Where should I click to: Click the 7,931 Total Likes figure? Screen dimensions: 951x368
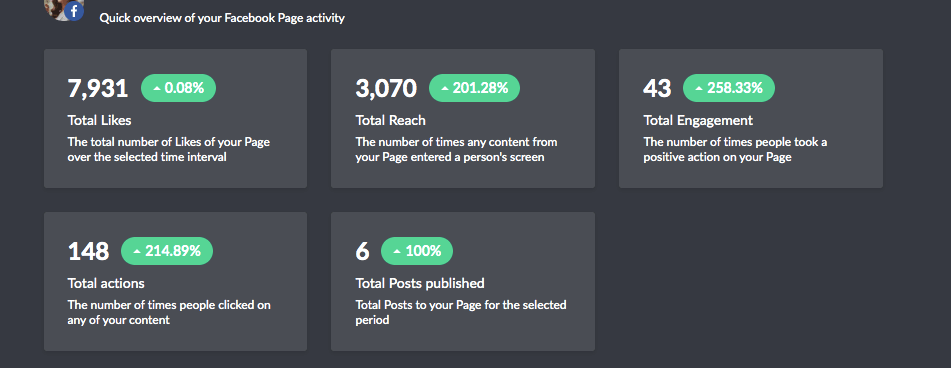pos(98,89)
